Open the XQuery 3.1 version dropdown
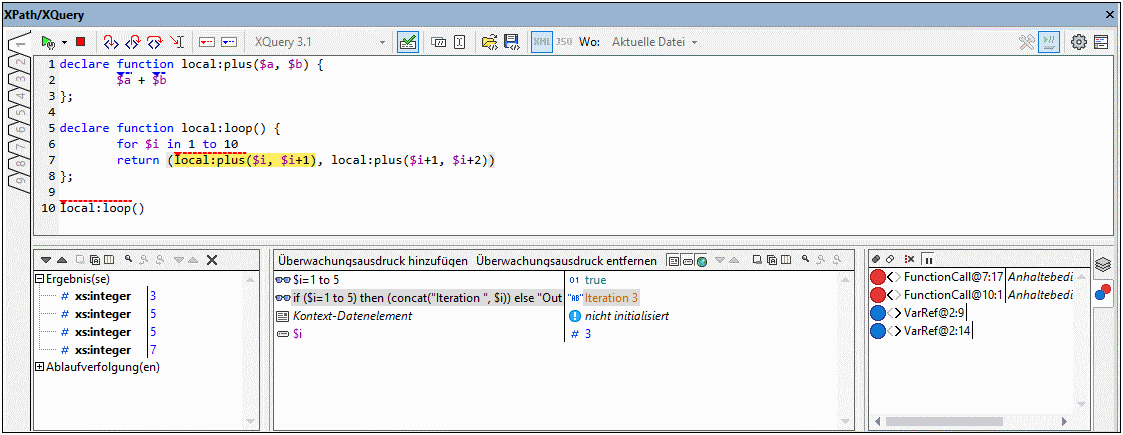 click(x=319, y=42)
